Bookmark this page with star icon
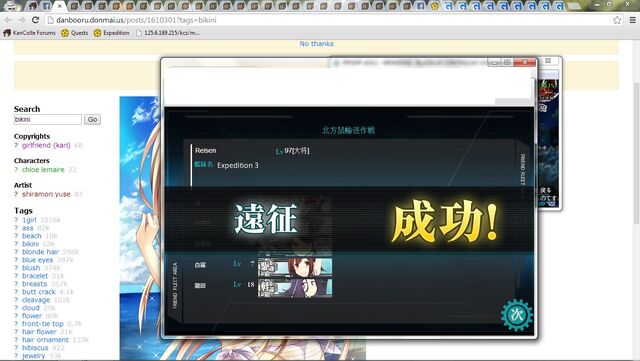 617,20
